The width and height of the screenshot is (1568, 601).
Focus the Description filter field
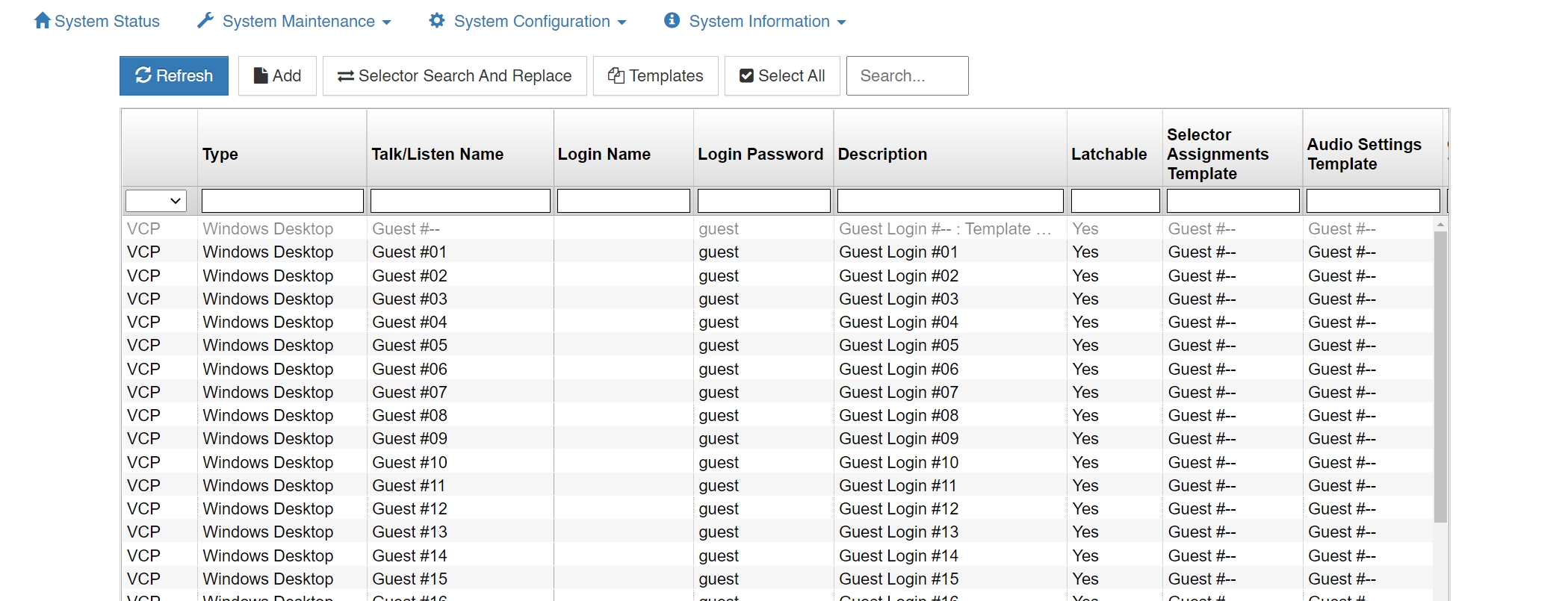(x=950, y=201)
